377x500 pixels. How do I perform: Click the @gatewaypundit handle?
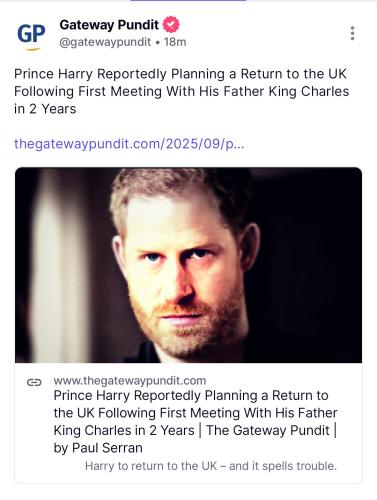pos(105,42)
